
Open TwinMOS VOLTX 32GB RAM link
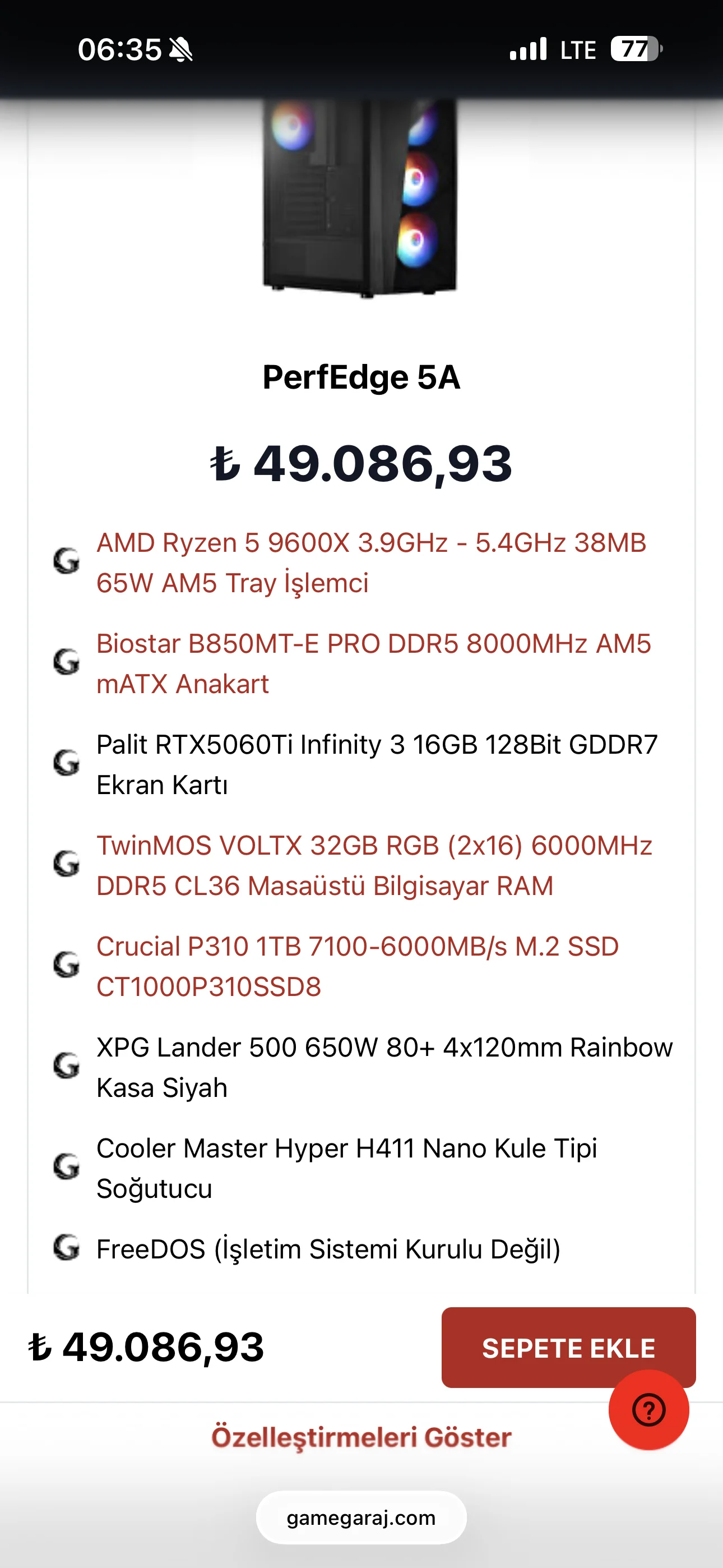[374, 865]
